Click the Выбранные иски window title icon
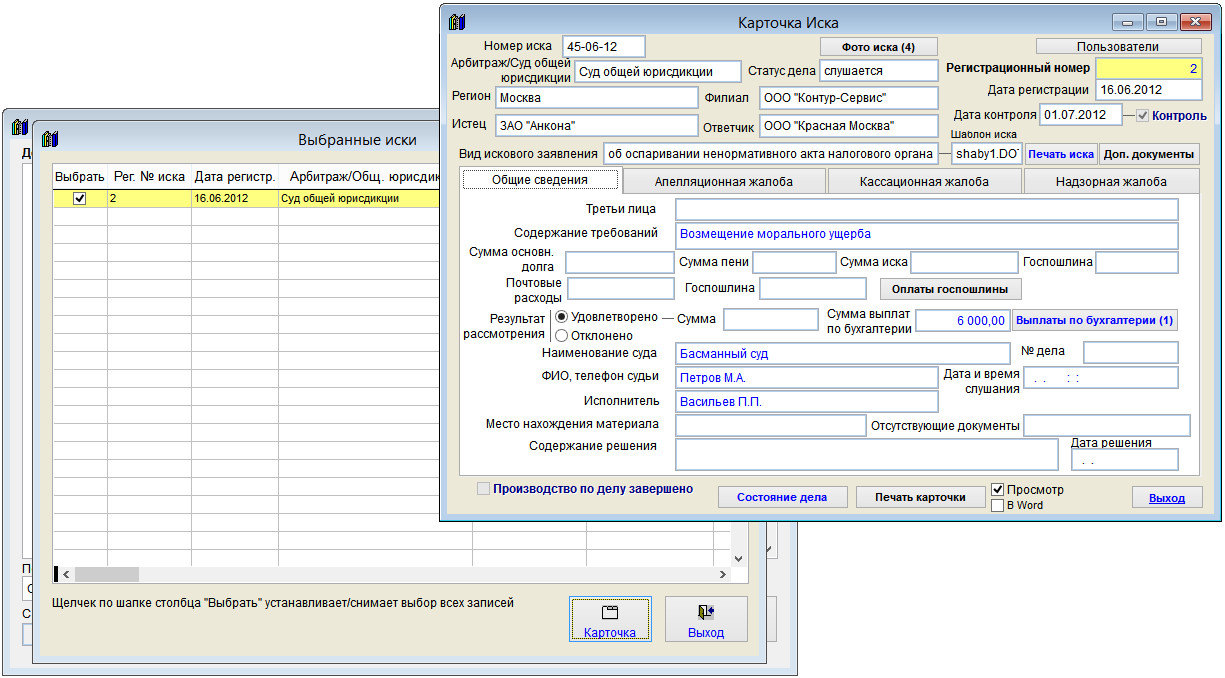 pos(51,140)
